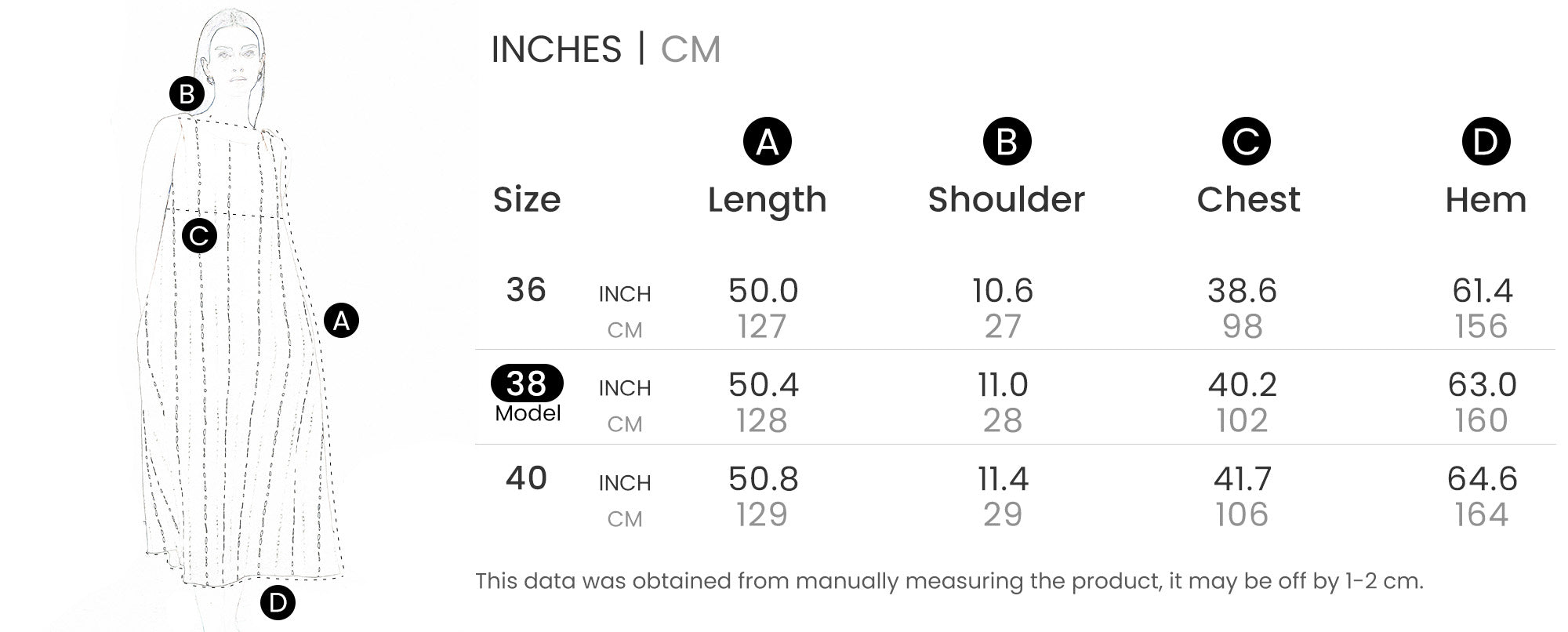Viewport: 1568px width, 632px height.
Task: Click the A marker beside the dress sketch
Action: point(341,321)
